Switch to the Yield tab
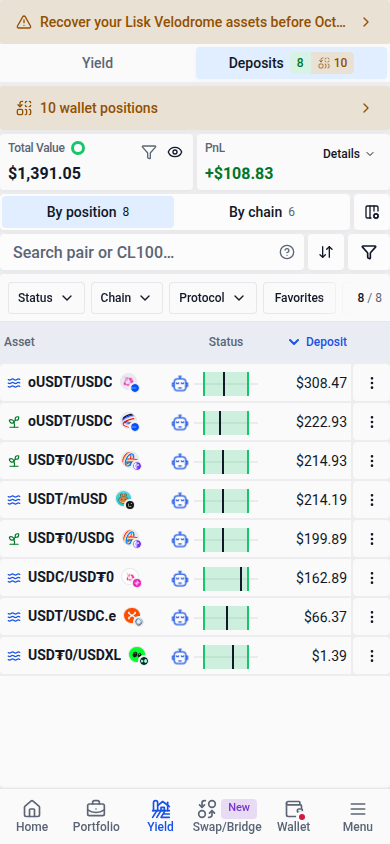Viewport: 390px width, 844px height. coord(97,63)
